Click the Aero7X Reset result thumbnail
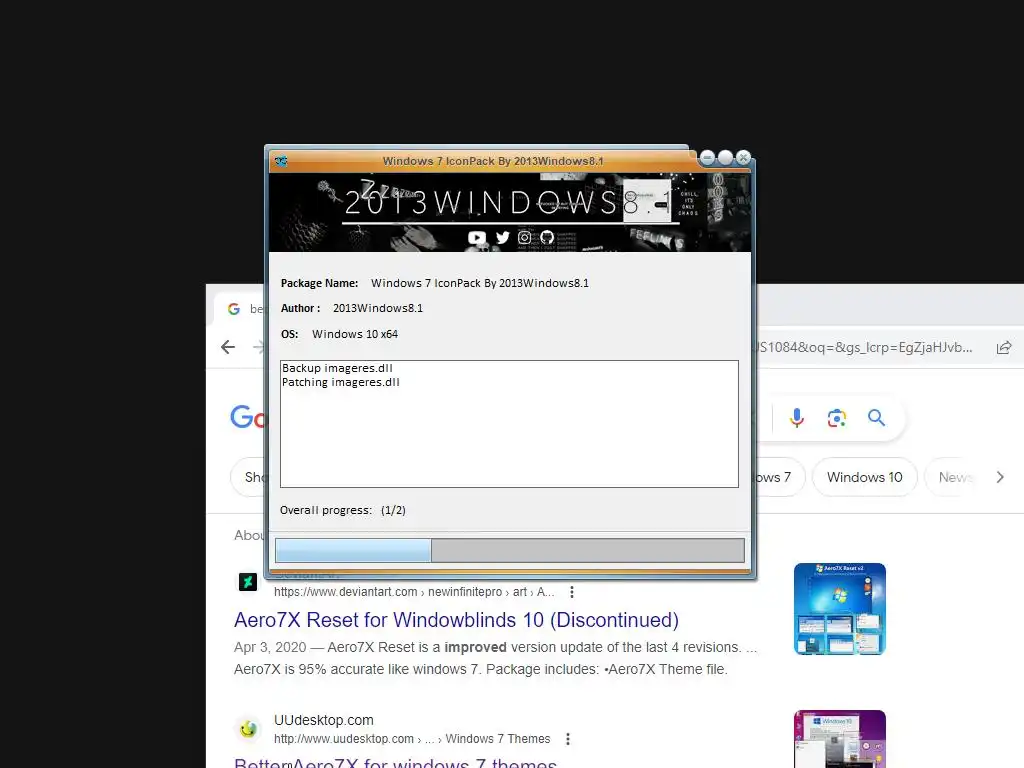Image resolution: width=1024 pixels, height=768 pixels. pyautogui.click(x=840, y=609)
